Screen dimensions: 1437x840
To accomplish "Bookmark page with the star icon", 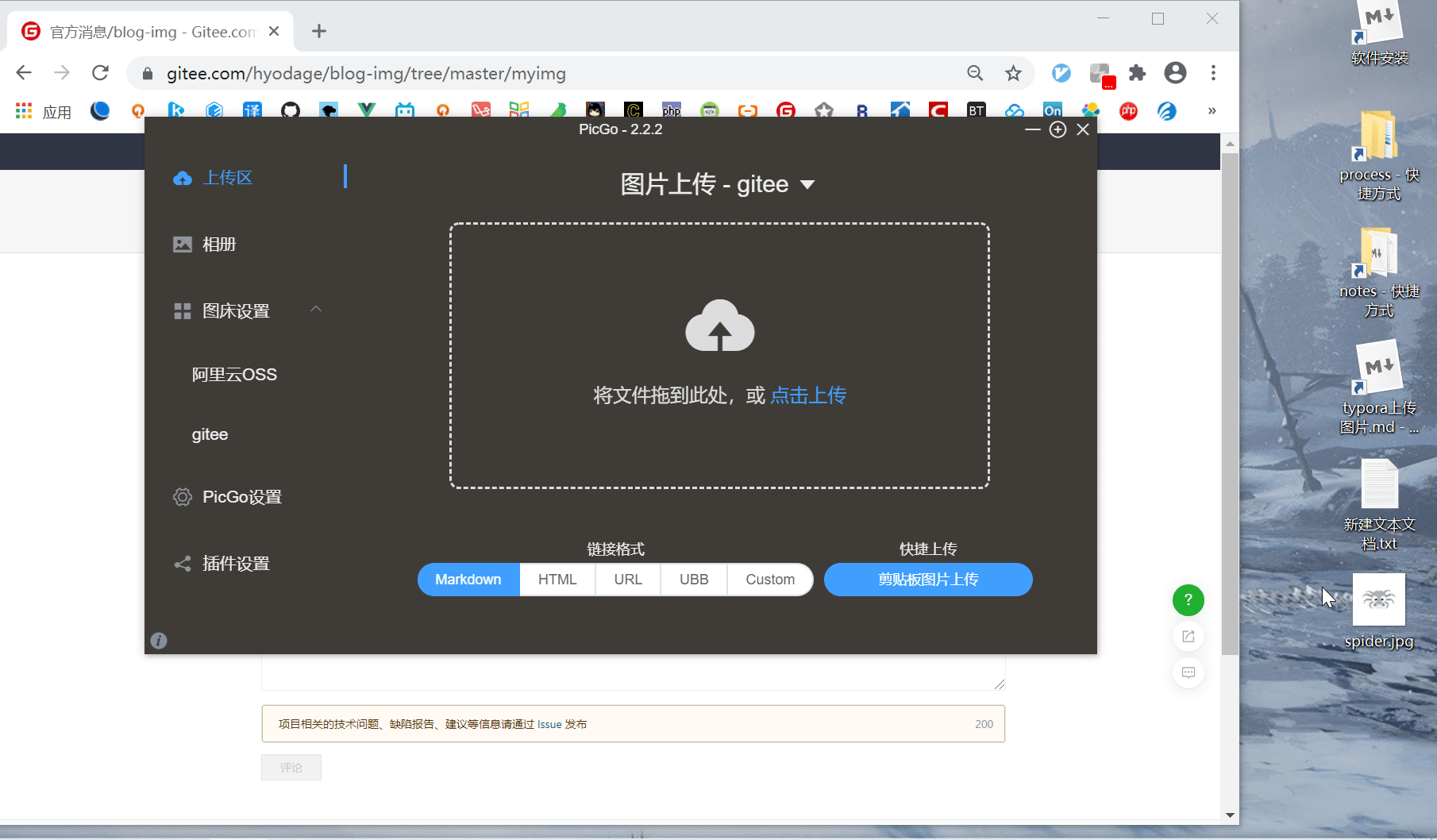I will [1013, 74].
